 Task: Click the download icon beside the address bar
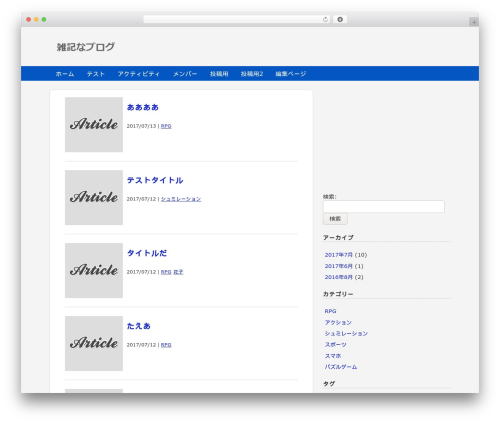[340, 19]
